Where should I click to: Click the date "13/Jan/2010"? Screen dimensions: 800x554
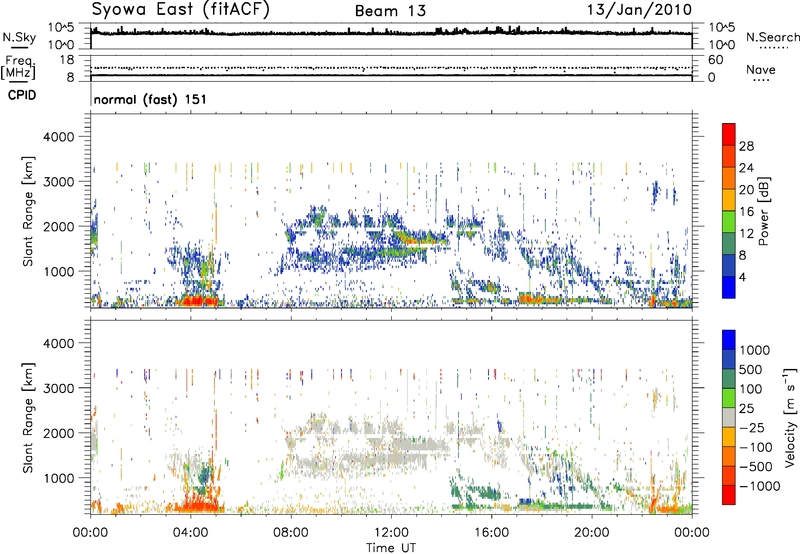click(x=639, y=10)
